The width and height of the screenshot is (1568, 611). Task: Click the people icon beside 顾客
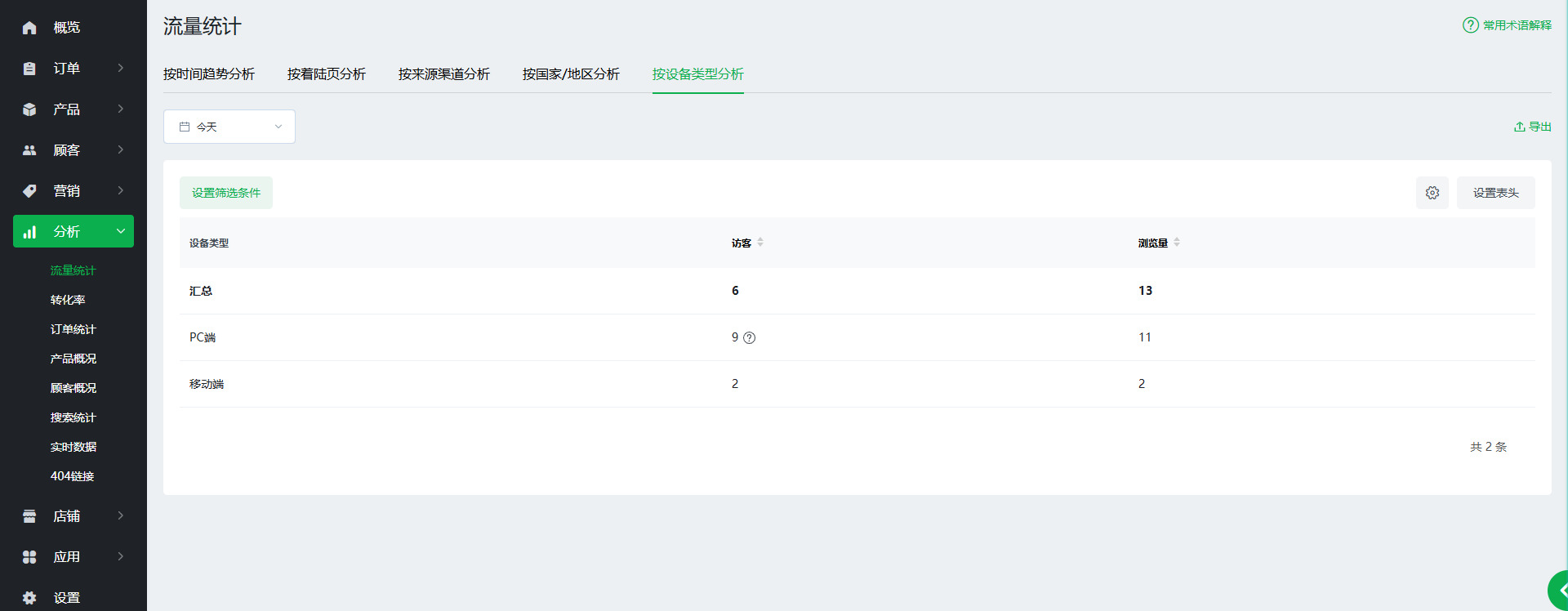29,150
